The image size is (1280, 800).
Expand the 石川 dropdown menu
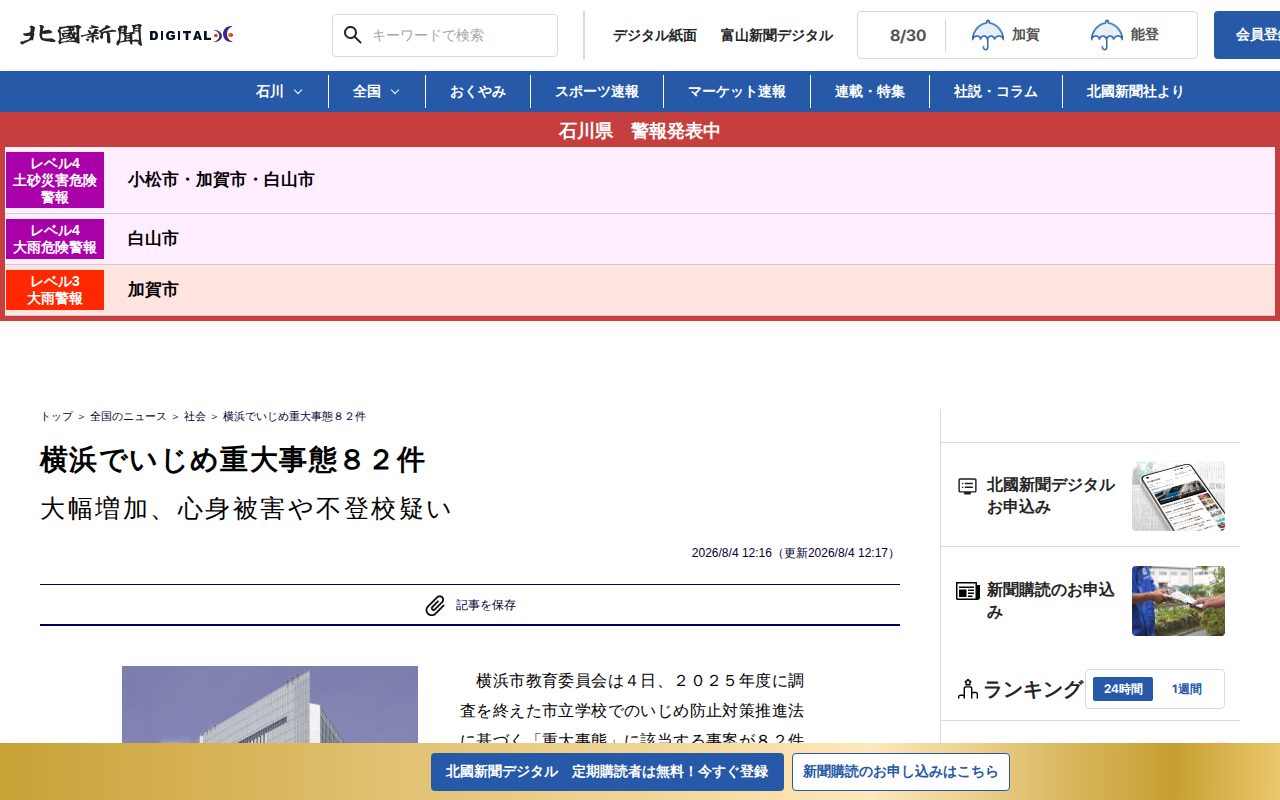pos(280,91)
